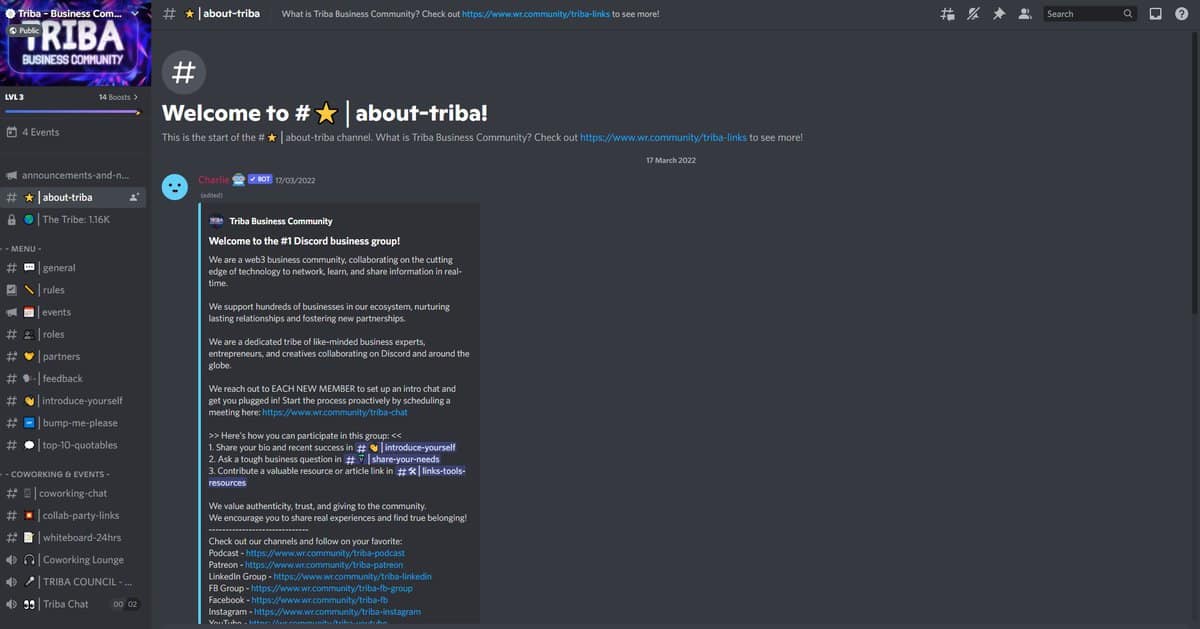Toggle the member list icon

[x=1024, y=14]
